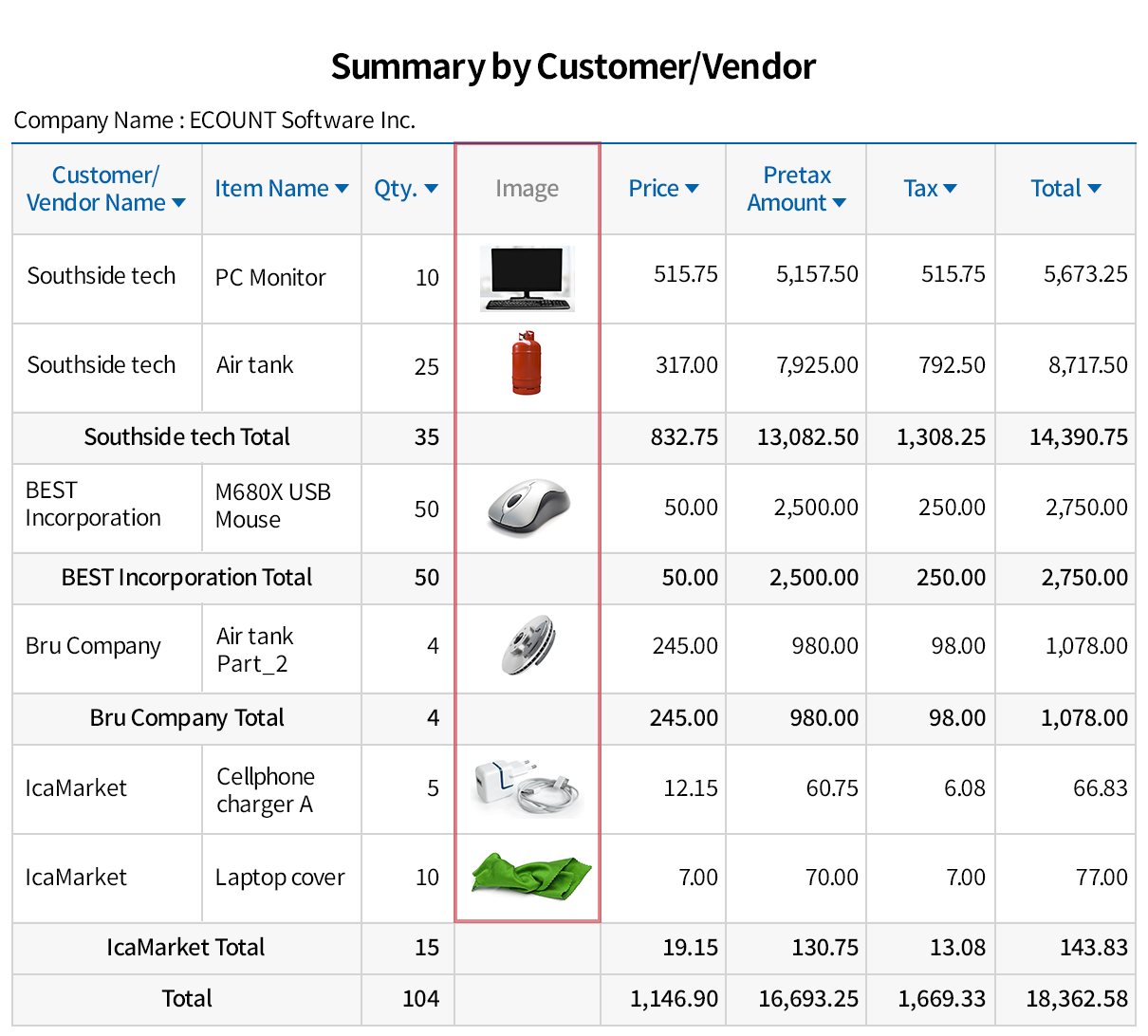This screenshot has width=1148, height=1036.
Task: Click the PC Monitor product image
Action: [x=527, y=276]
